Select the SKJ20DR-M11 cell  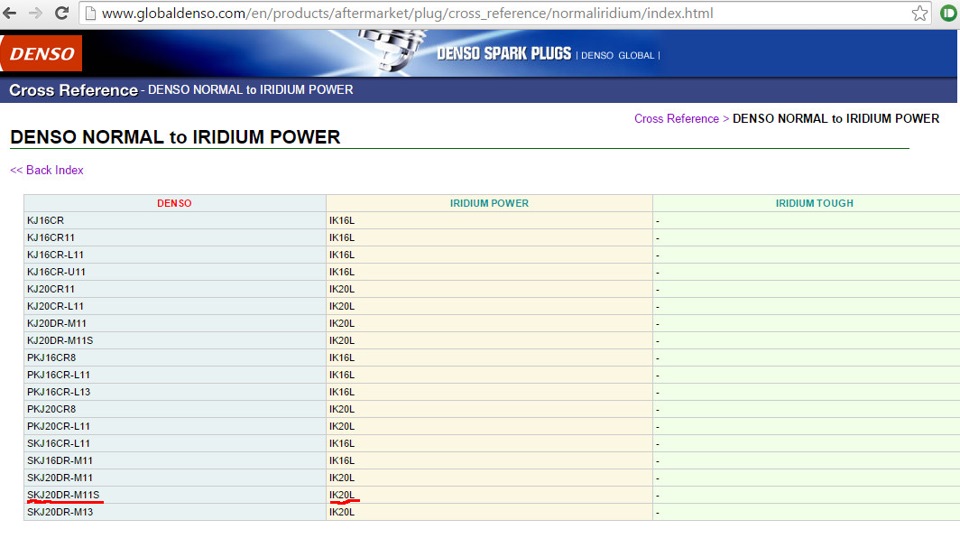click(x=174, y=477)
